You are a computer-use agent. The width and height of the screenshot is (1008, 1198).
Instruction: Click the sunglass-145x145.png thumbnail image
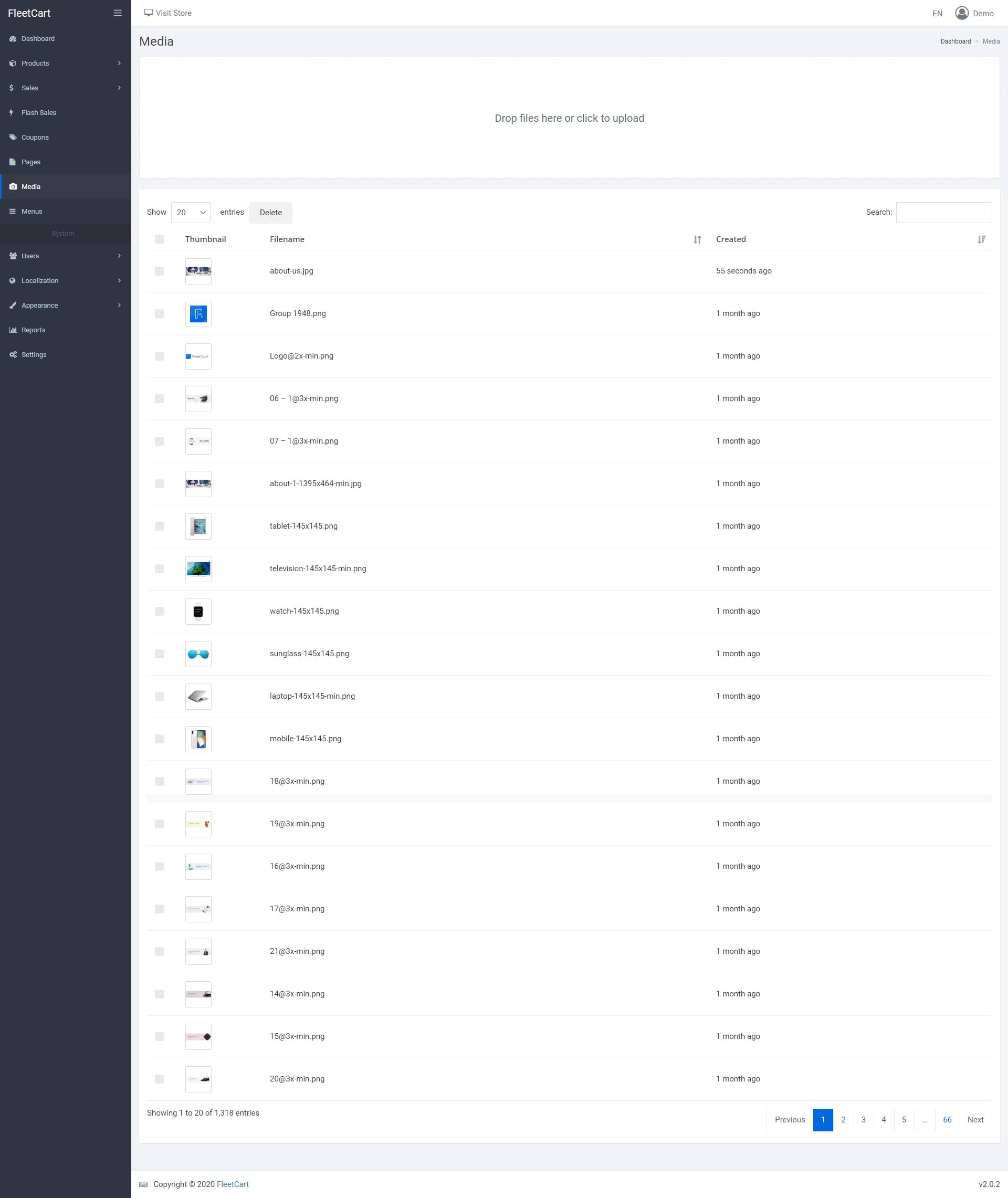coord(198,654)
